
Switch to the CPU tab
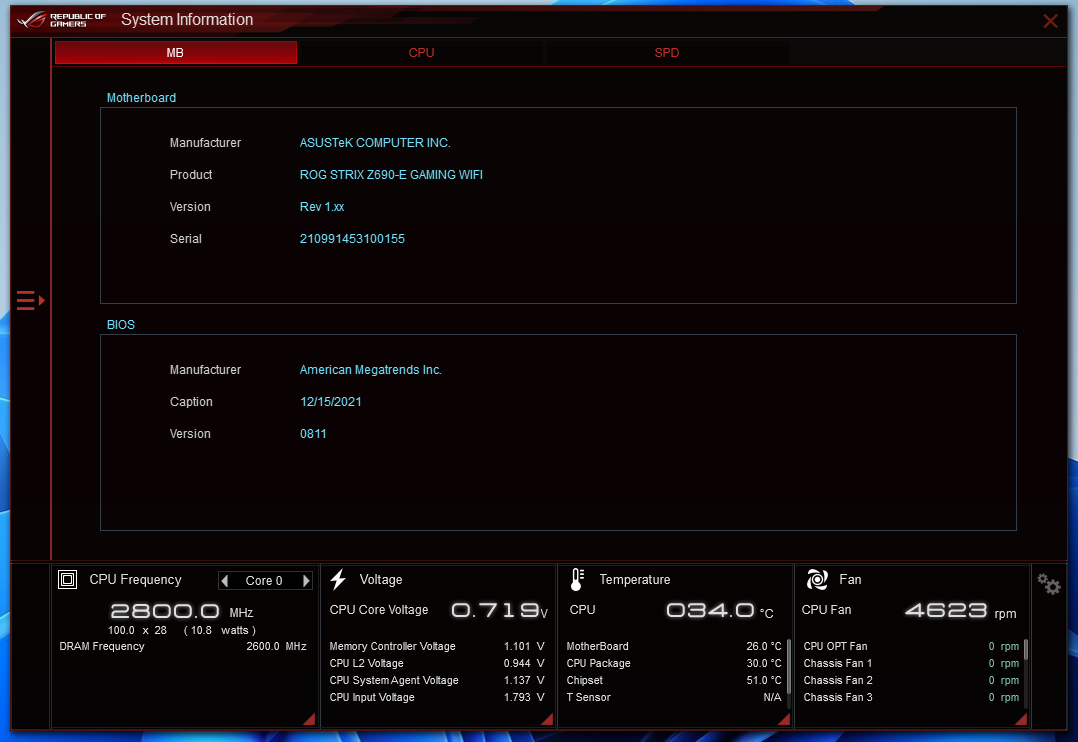[421, 53]
